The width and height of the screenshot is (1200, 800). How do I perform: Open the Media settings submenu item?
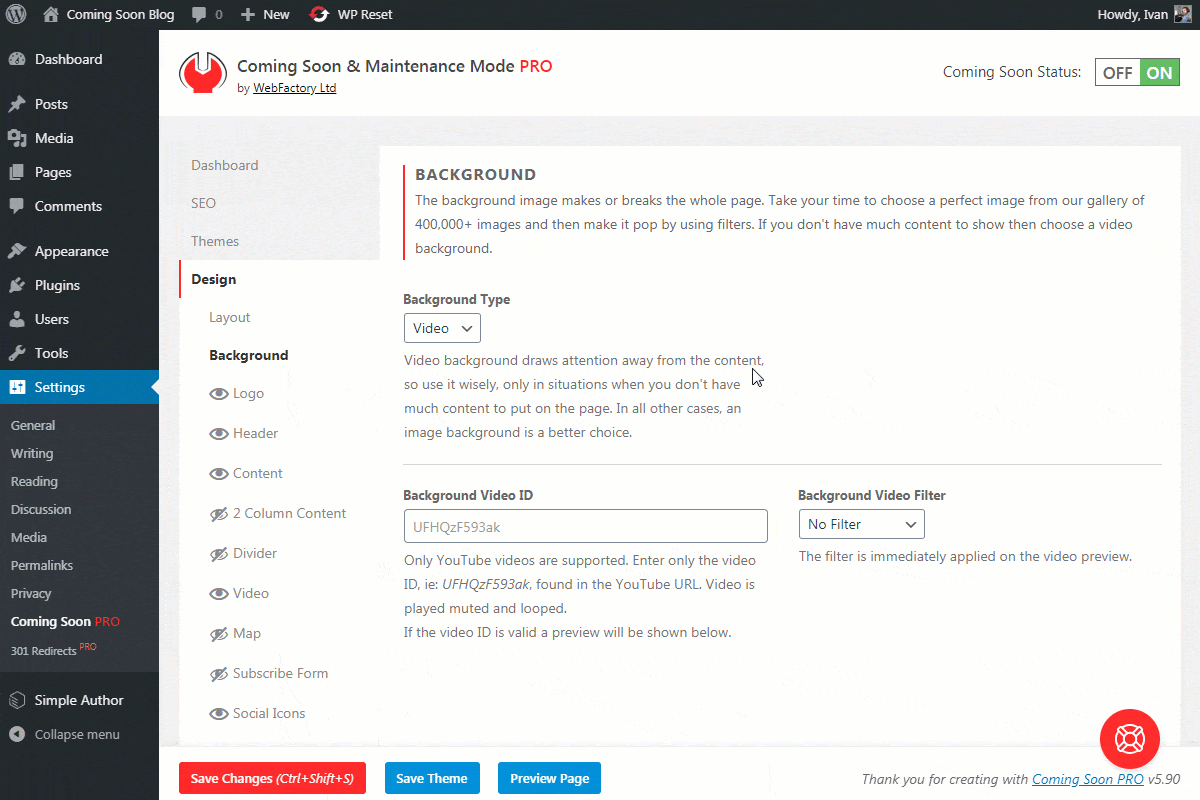pos(29,537)
